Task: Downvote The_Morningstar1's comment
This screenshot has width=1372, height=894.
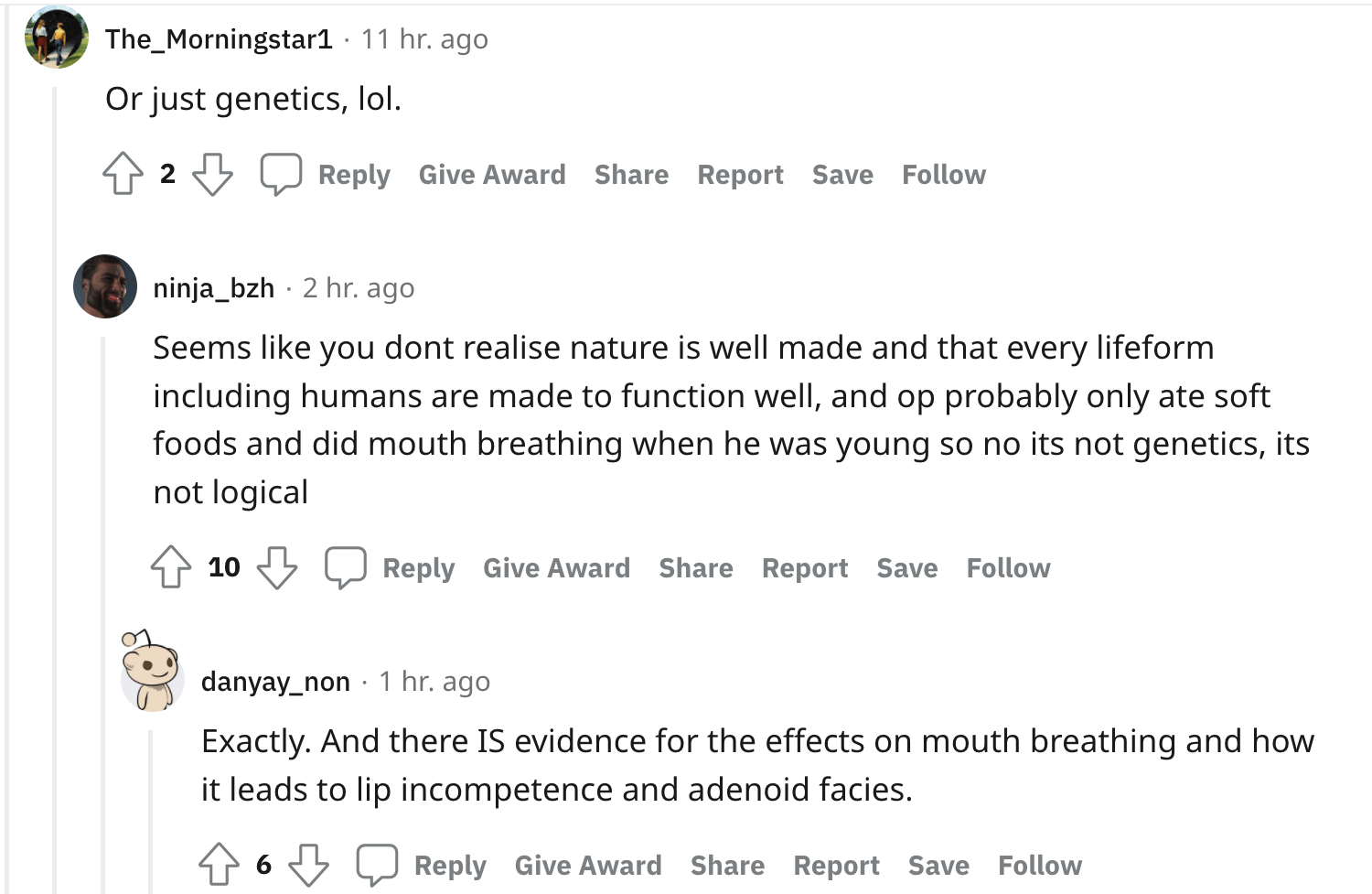Action: (212, 174)
